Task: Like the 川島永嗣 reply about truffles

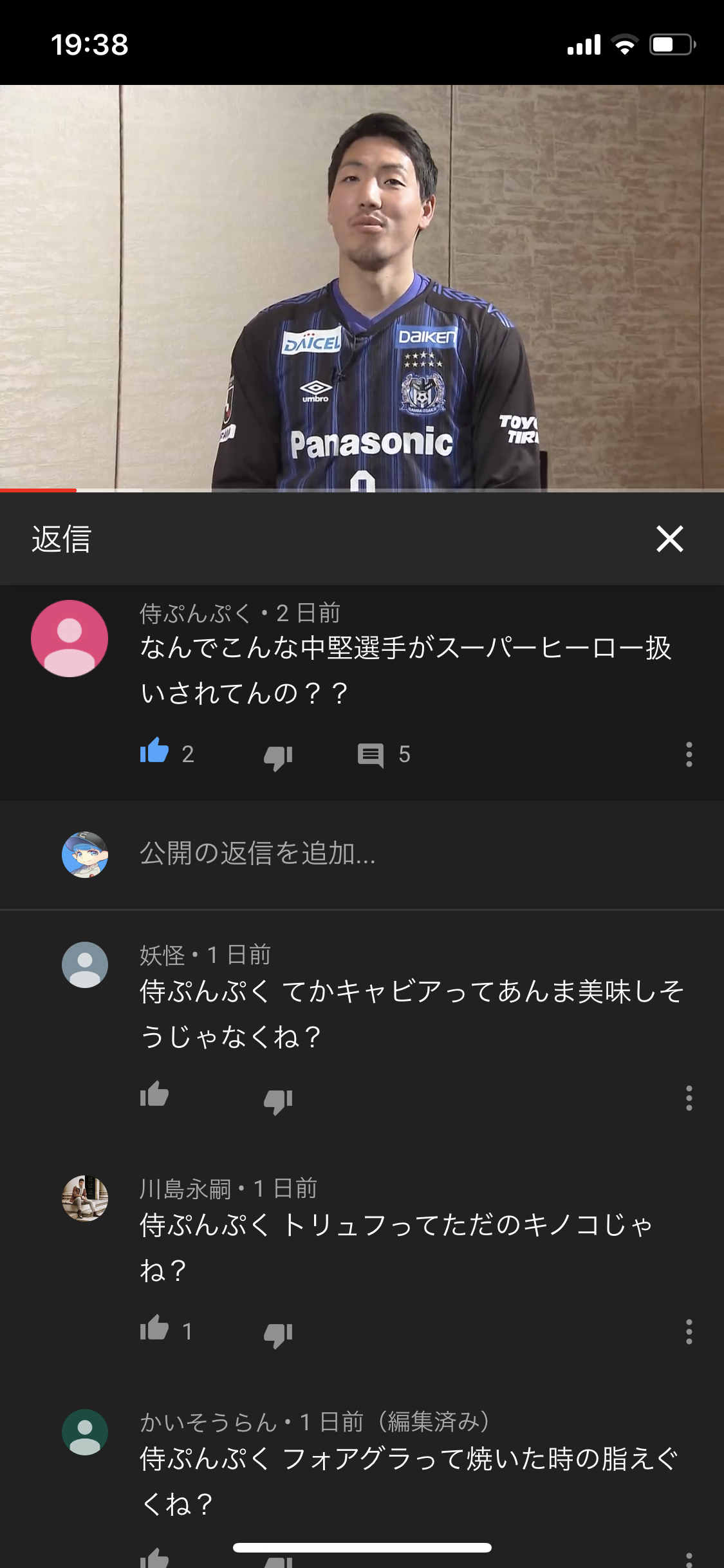Action: tap(154, 1329)
